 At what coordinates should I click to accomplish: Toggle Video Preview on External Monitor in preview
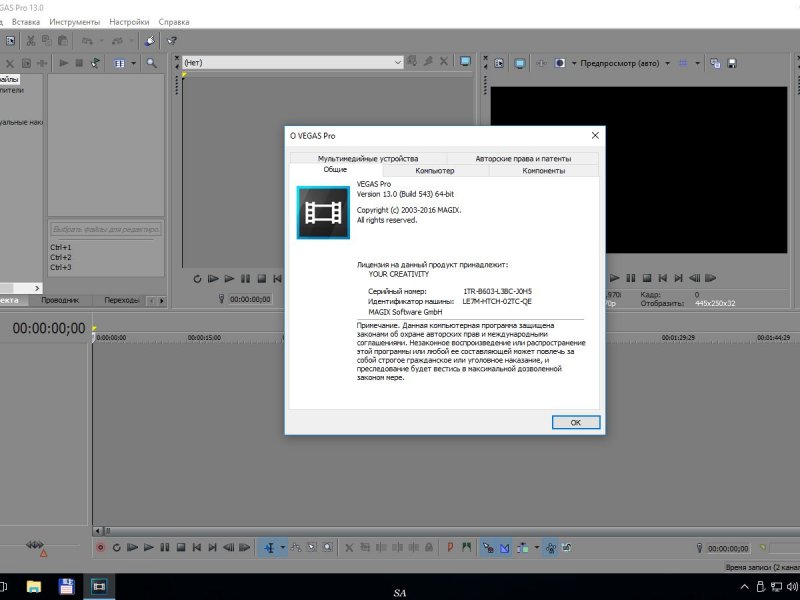519,63
